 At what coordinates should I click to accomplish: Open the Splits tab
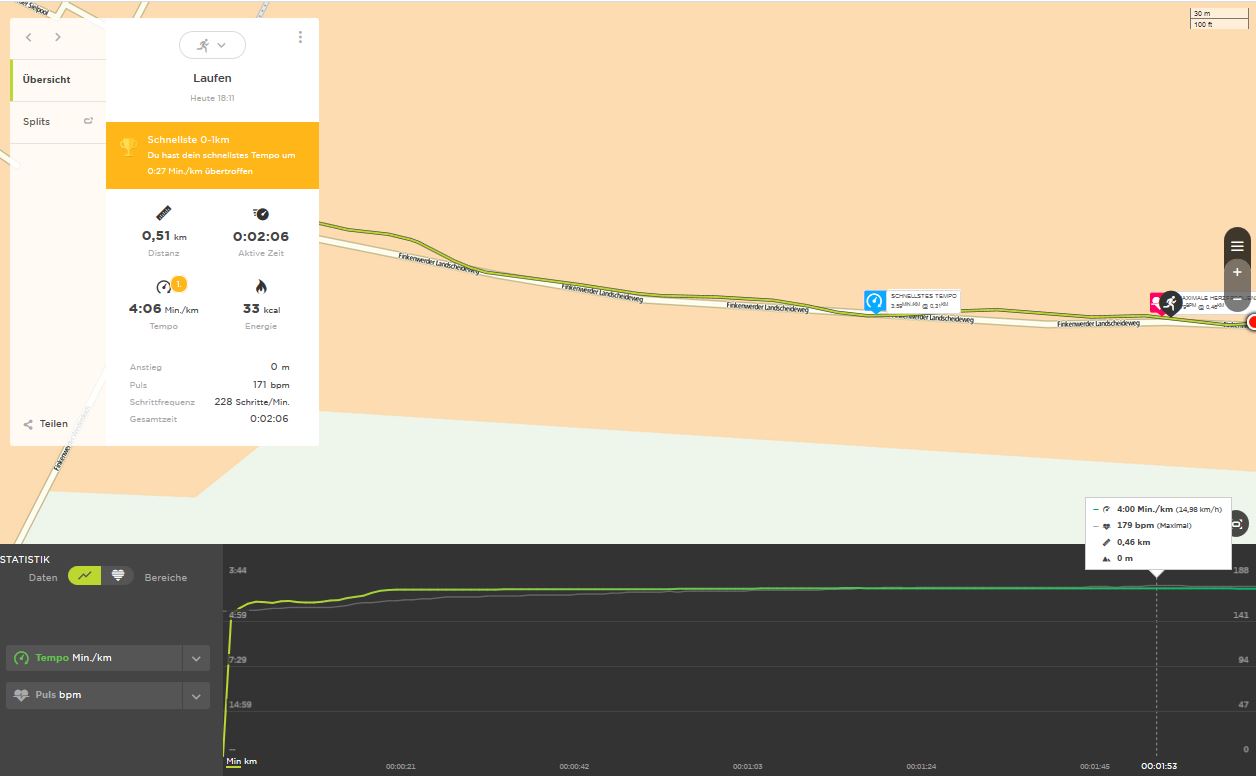pyautogui.click(x=37, y=122)
